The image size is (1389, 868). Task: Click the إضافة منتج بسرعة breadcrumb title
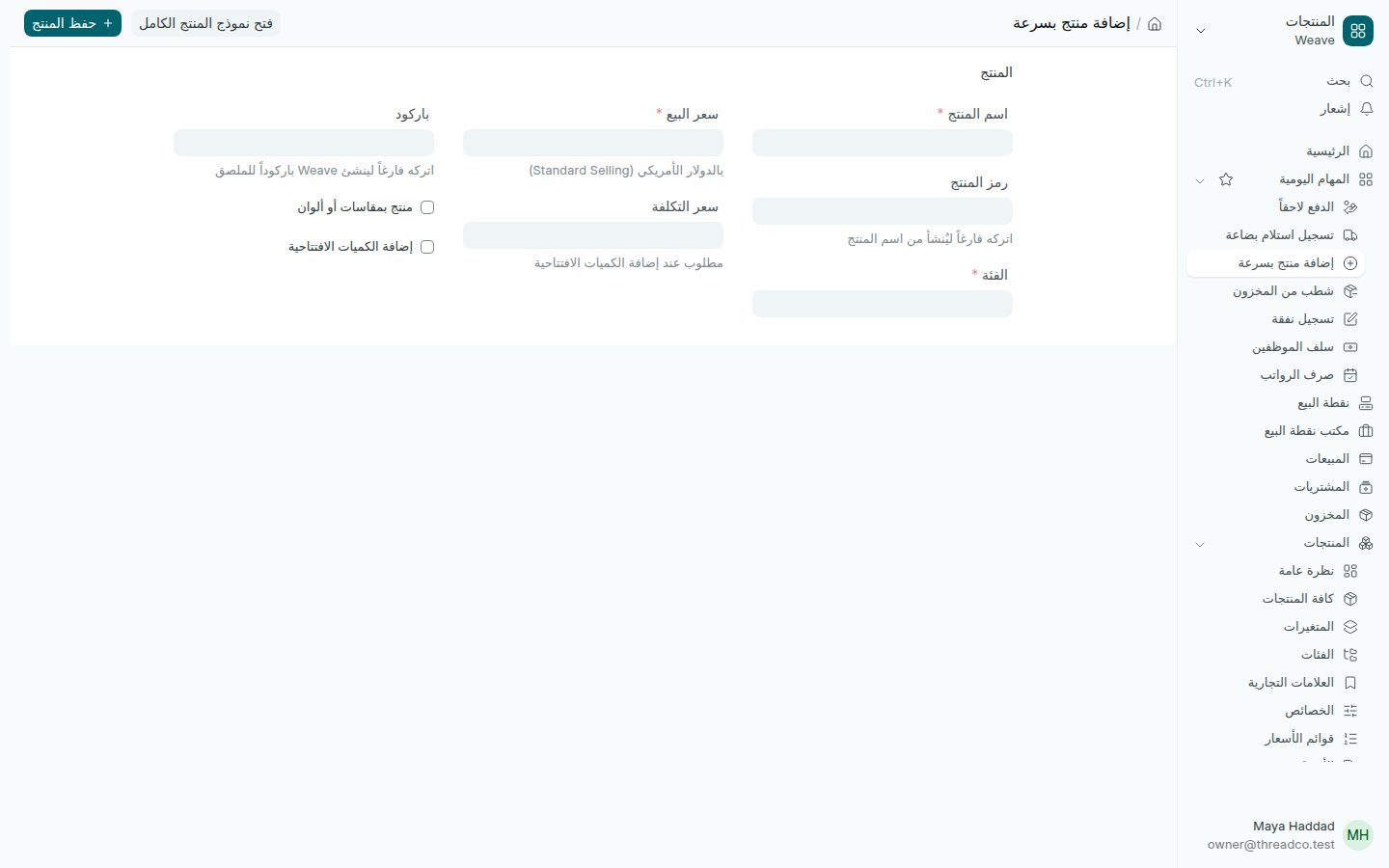point(1072,23)
